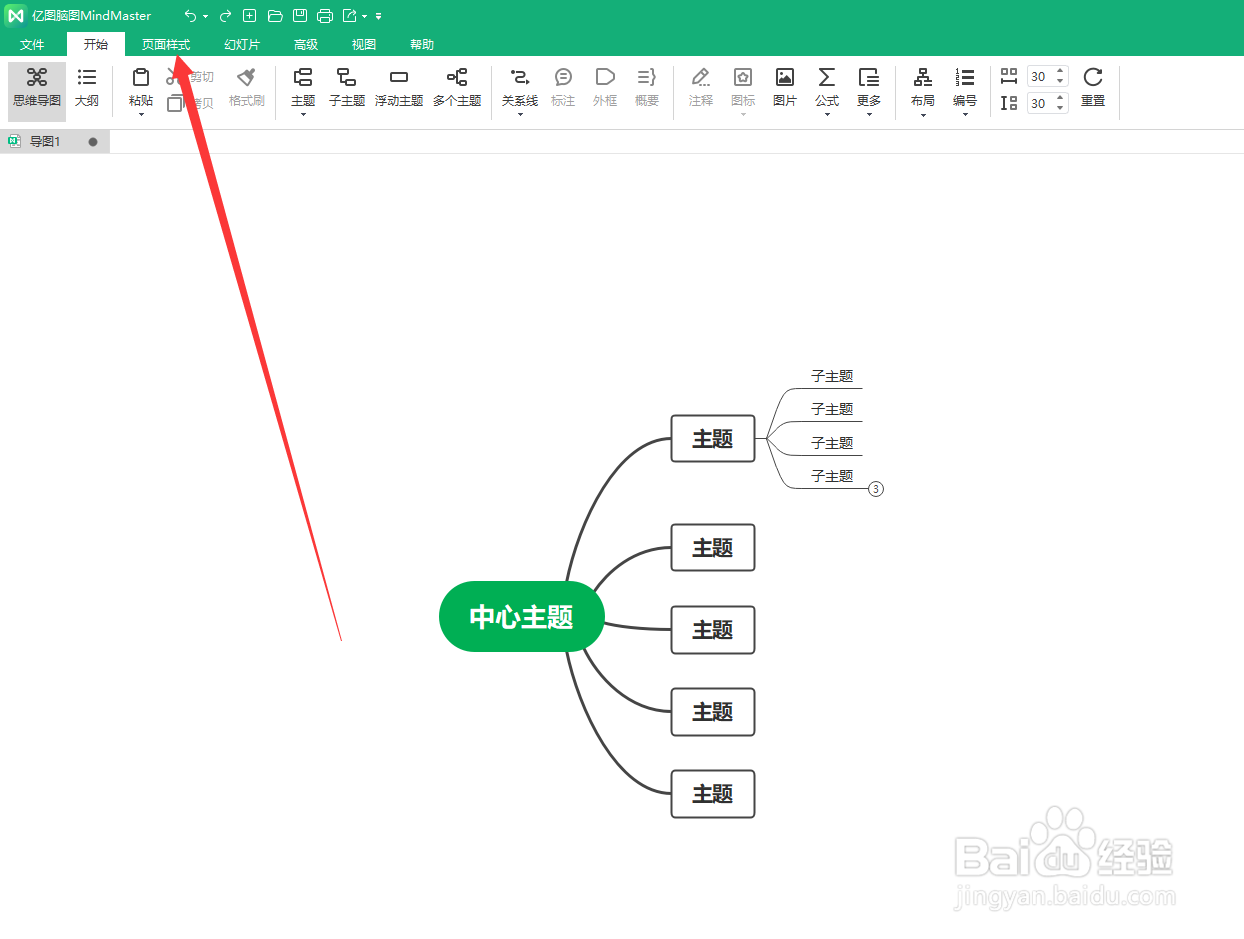Open the 帮助 tab

[422, 45]
